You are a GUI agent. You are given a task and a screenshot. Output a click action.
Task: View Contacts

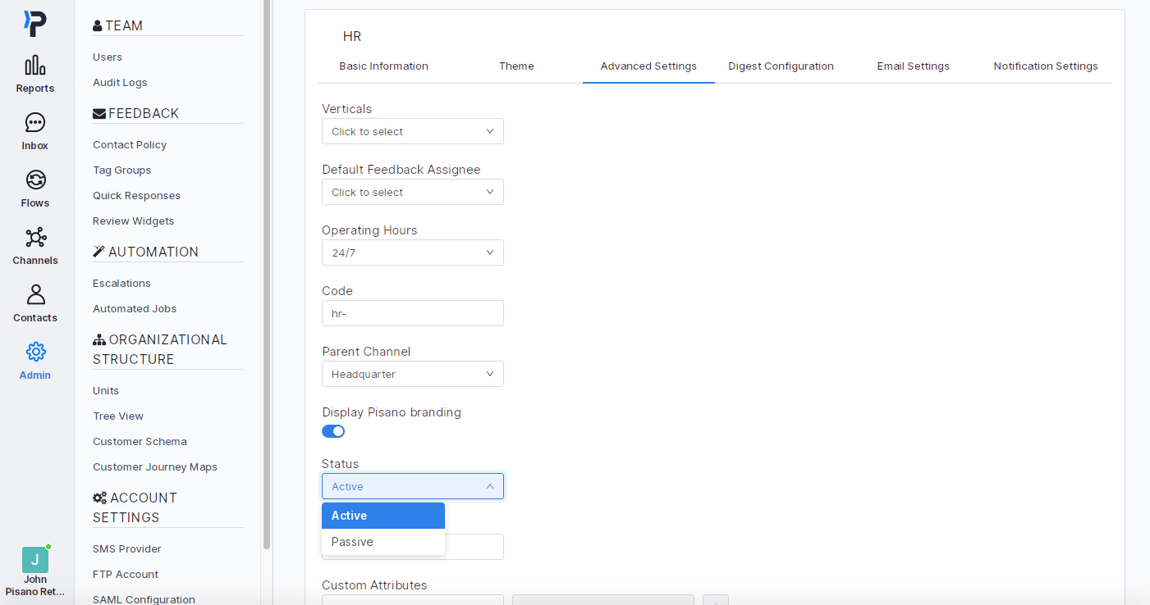[x=34, y=302]
